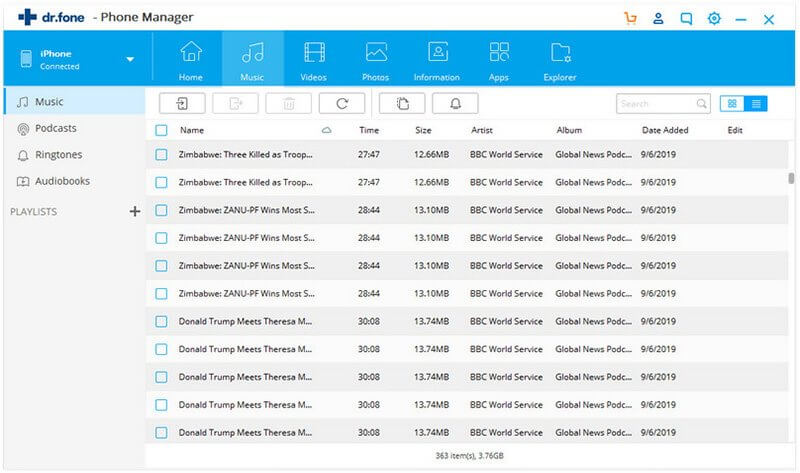
Task: Click the dr.fone logo icon
Action: point(28,17)
